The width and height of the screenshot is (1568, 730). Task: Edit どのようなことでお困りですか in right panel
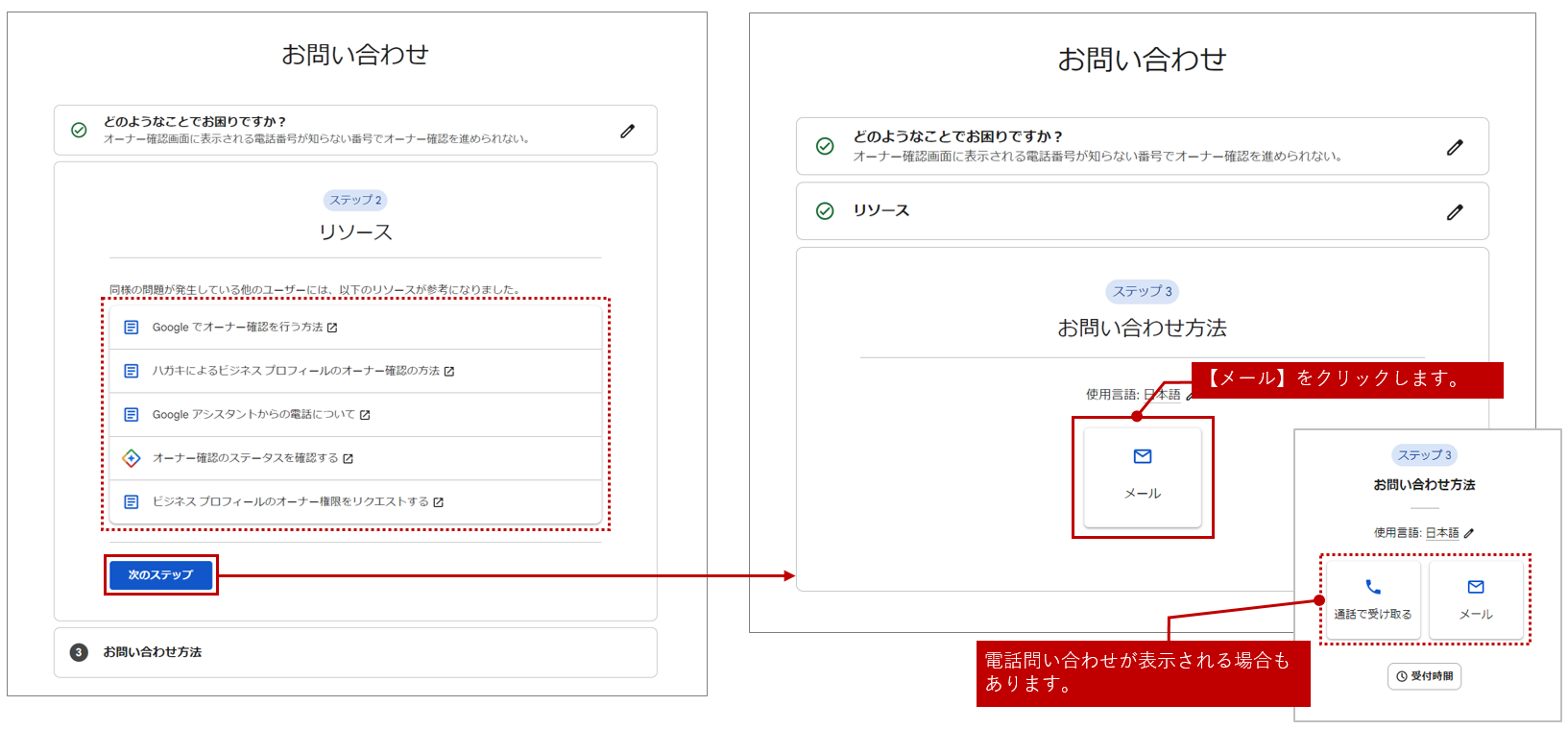click(1455, 147)
